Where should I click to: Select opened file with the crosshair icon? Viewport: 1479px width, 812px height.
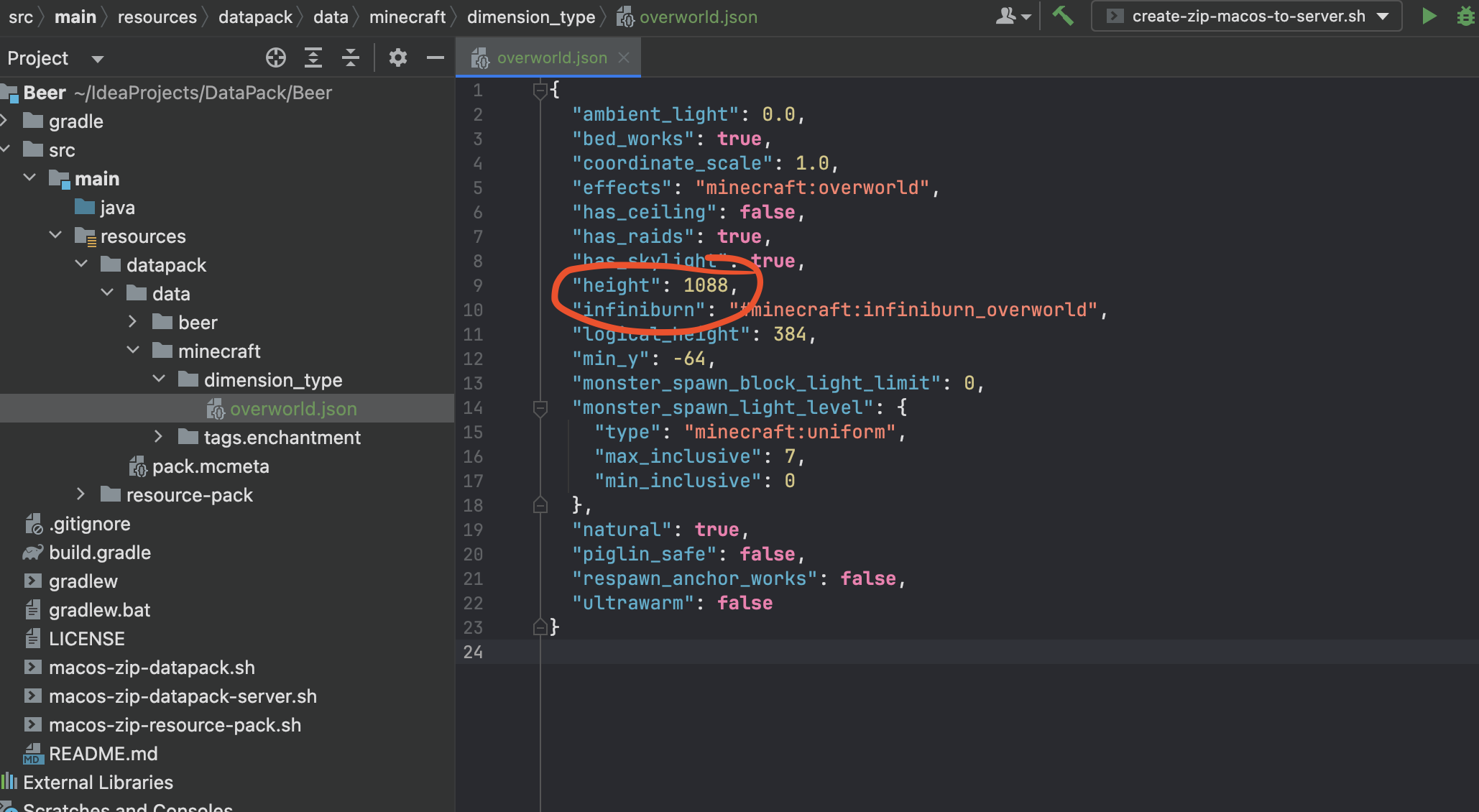click(276, 57)
